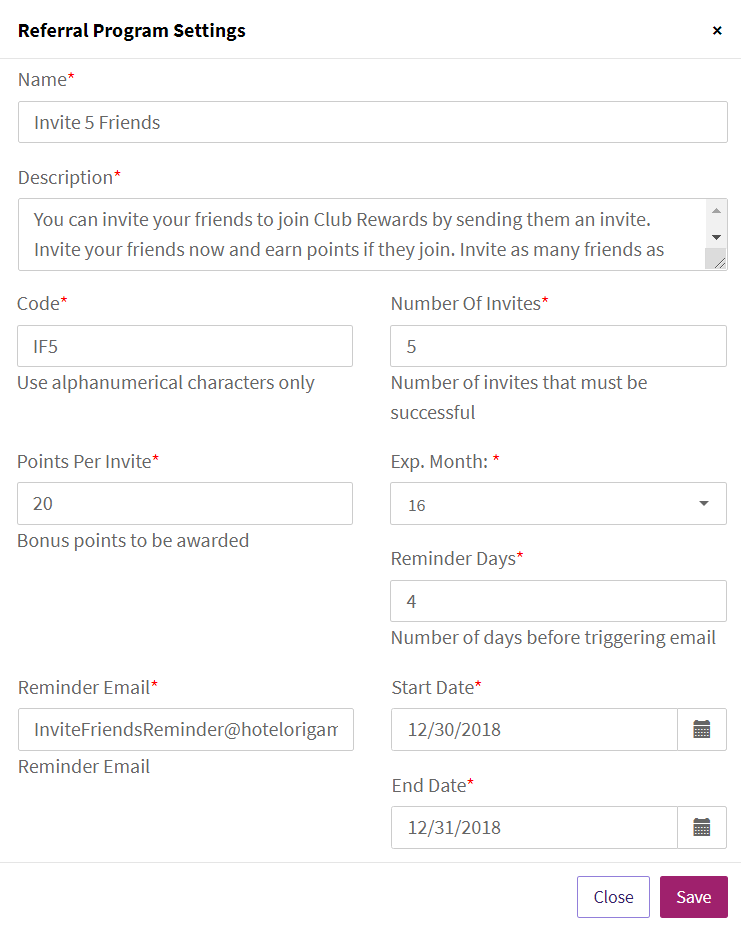The width and height of the screenshot is (741, 930).
Task: Click the Referral Program Settings title
Action: point(132,30)
